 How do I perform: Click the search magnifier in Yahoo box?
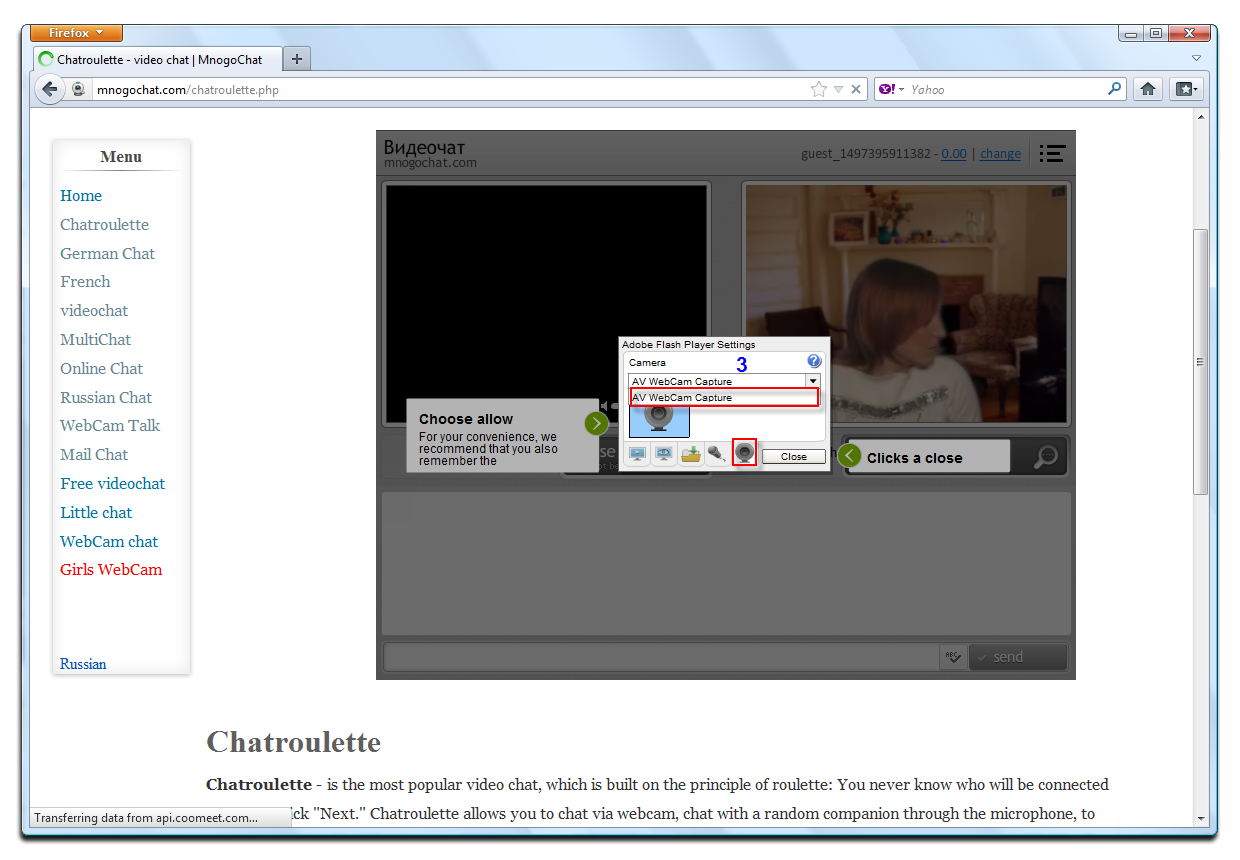tap(1115, 89)
